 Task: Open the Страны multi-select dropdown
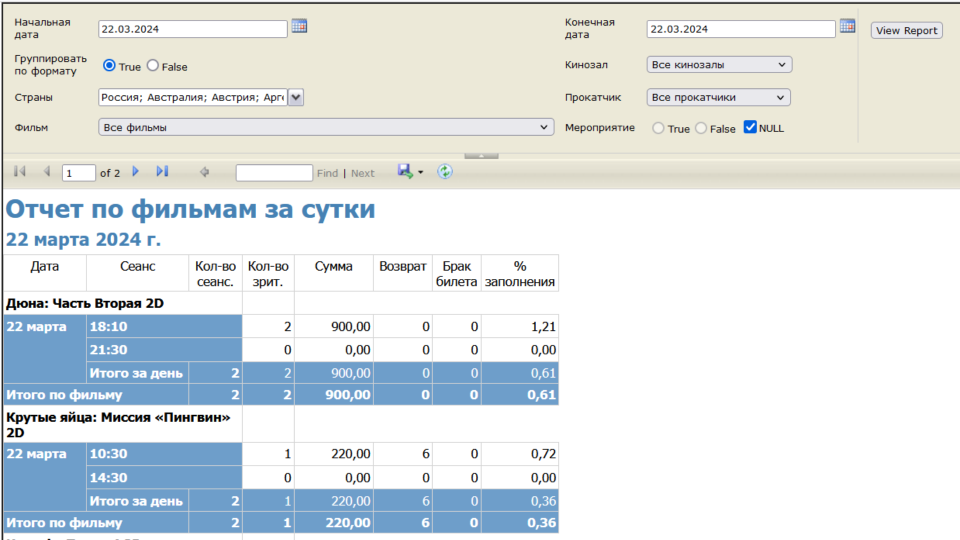pos(295,97)
